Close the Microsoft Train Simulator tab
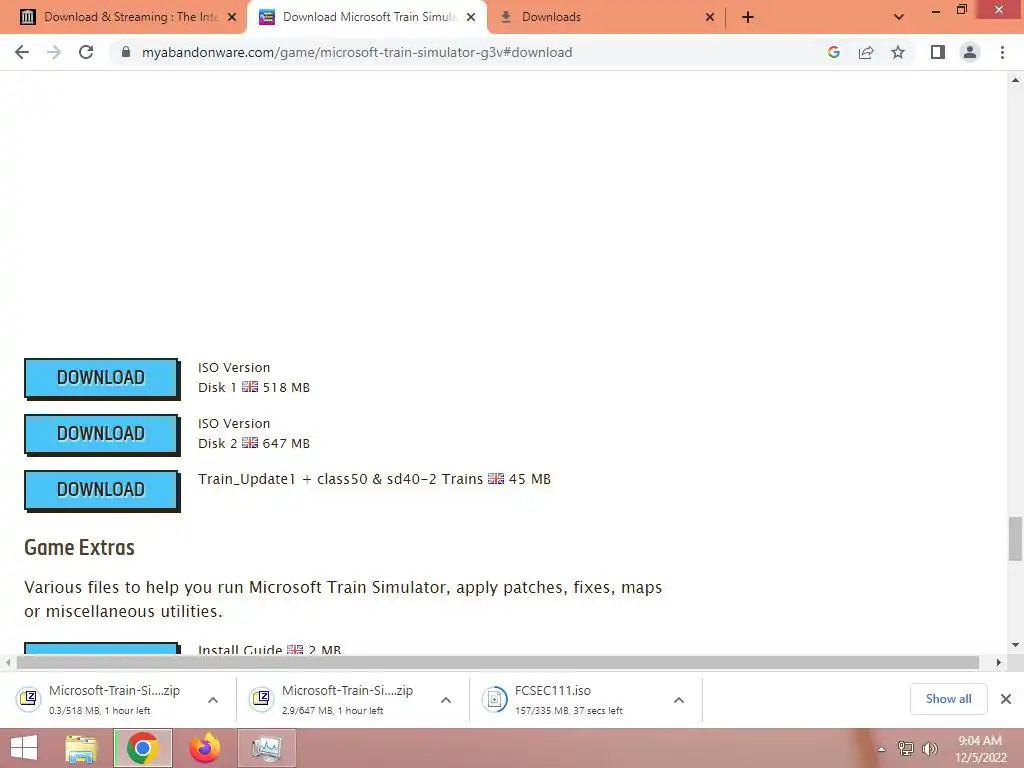 coord(471,17)
